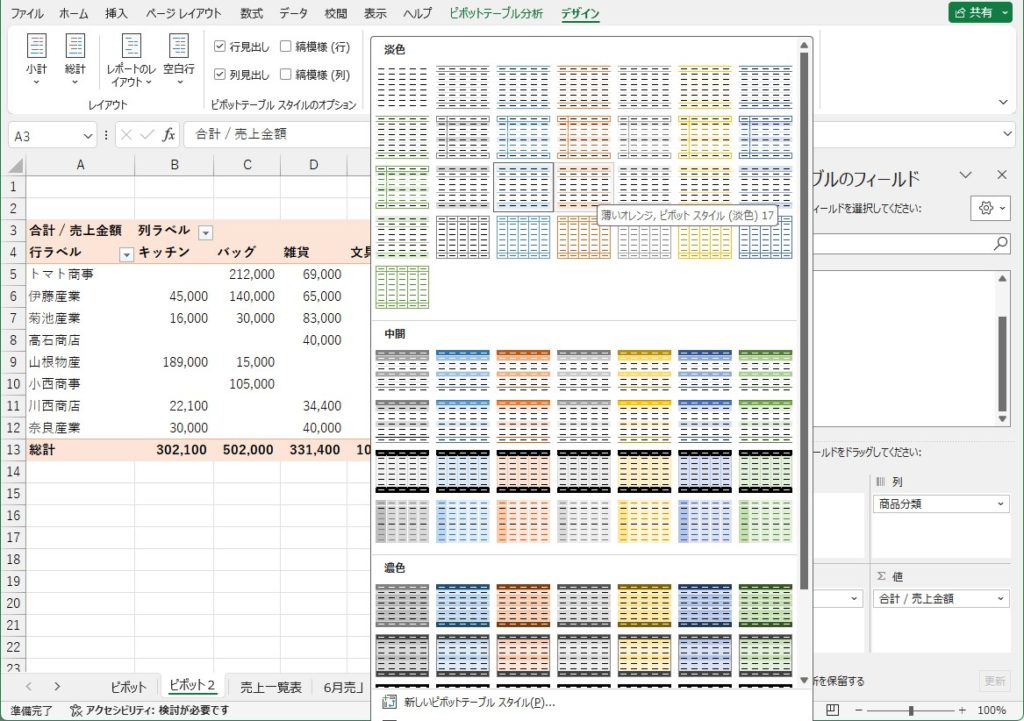
Task: Open the 売上一覧表 sheet tab
Action: point(270,686)
